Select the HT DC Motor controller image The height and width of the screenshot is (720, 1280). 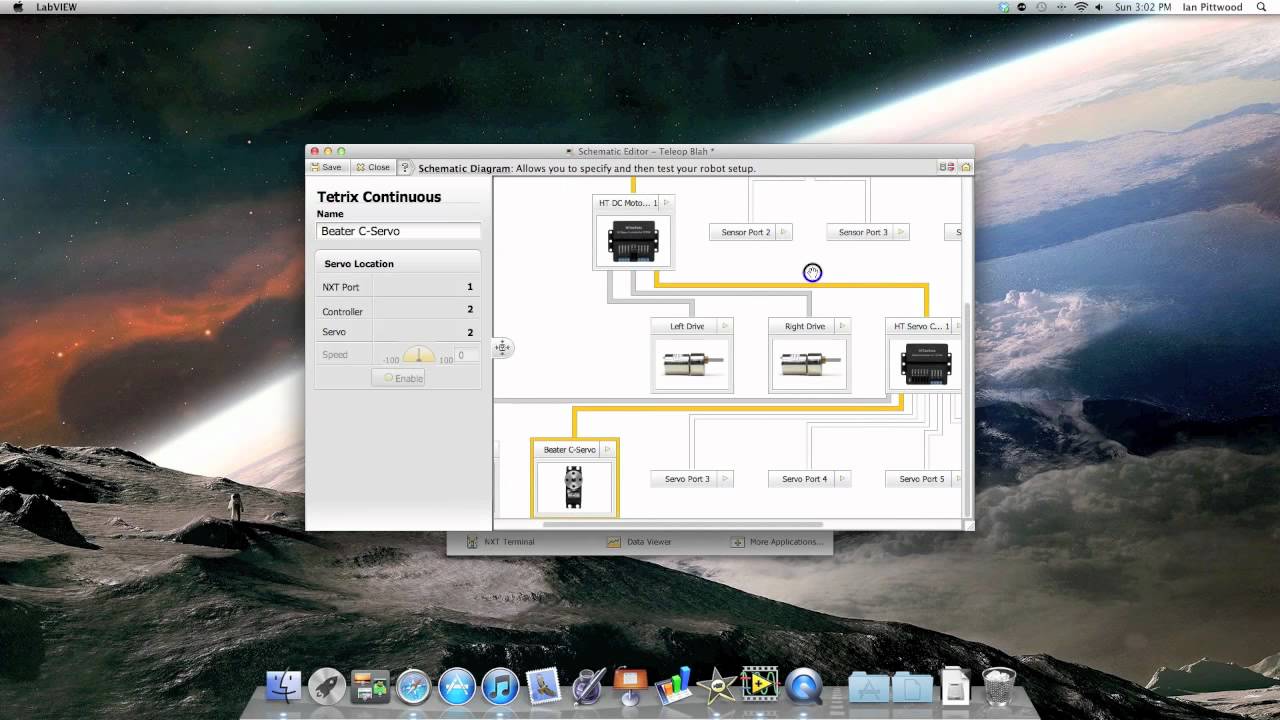632,240
